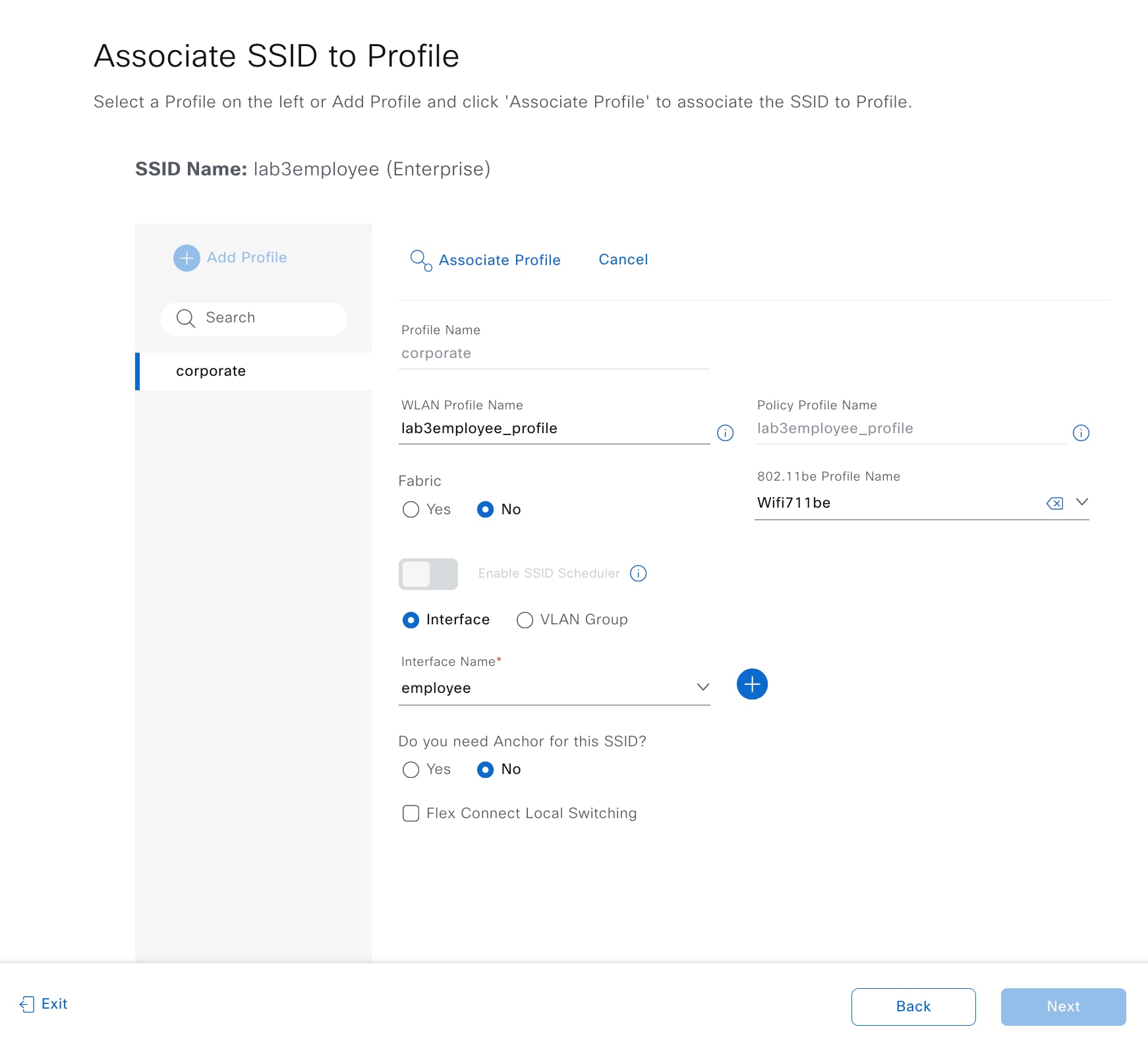
Task: Click the Exit arrow icon
Action: point(26,1004)
